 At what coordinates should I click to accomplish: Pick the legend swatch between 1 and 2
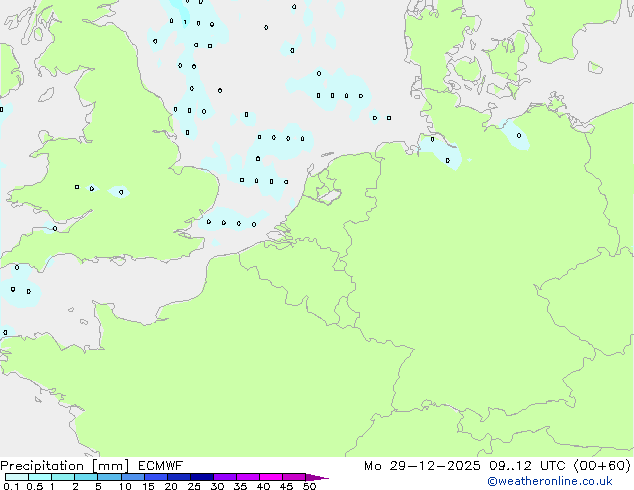pos(63,477)
